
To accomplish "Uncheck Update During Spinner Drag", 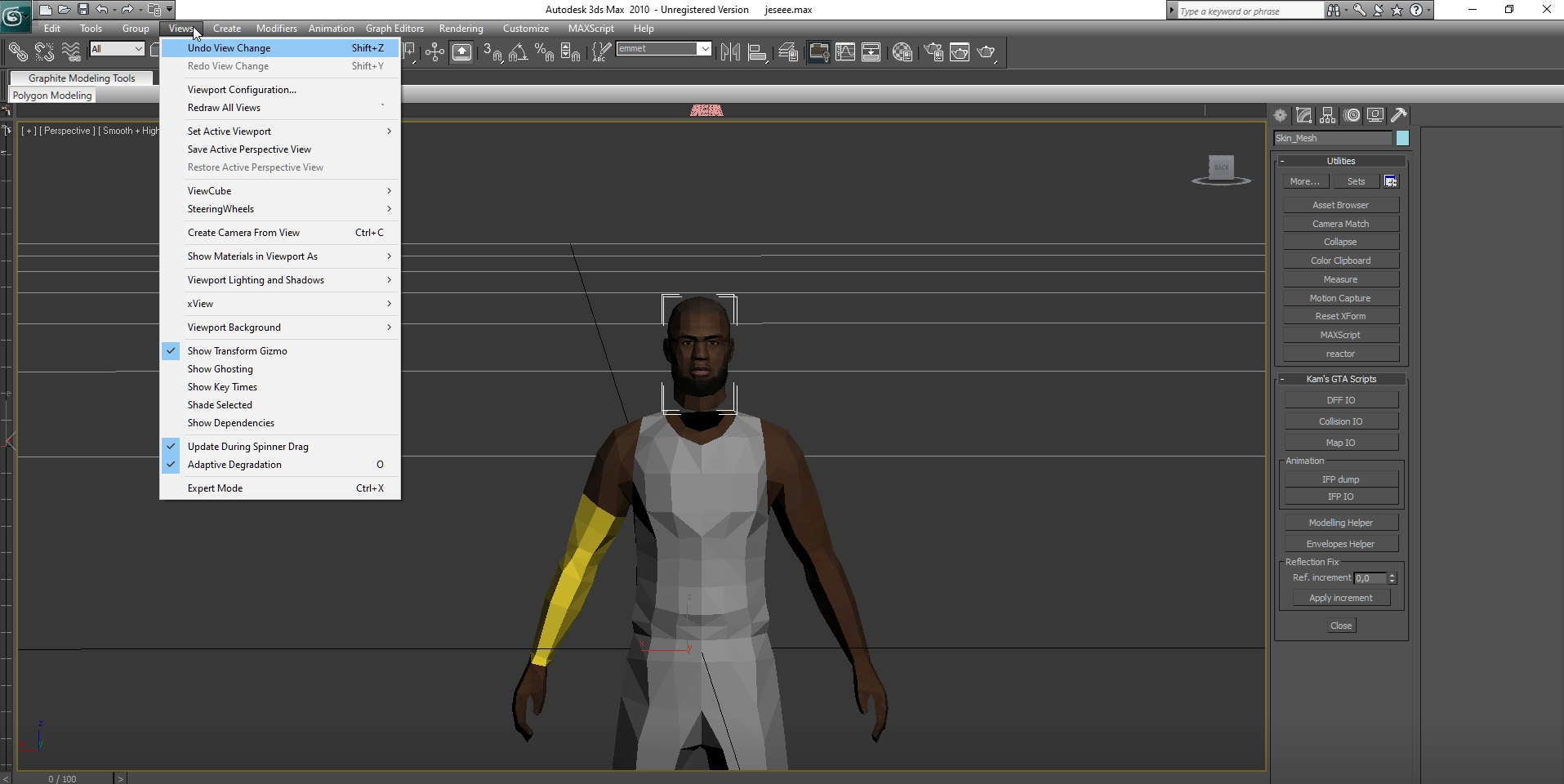I will pos(247,447).
